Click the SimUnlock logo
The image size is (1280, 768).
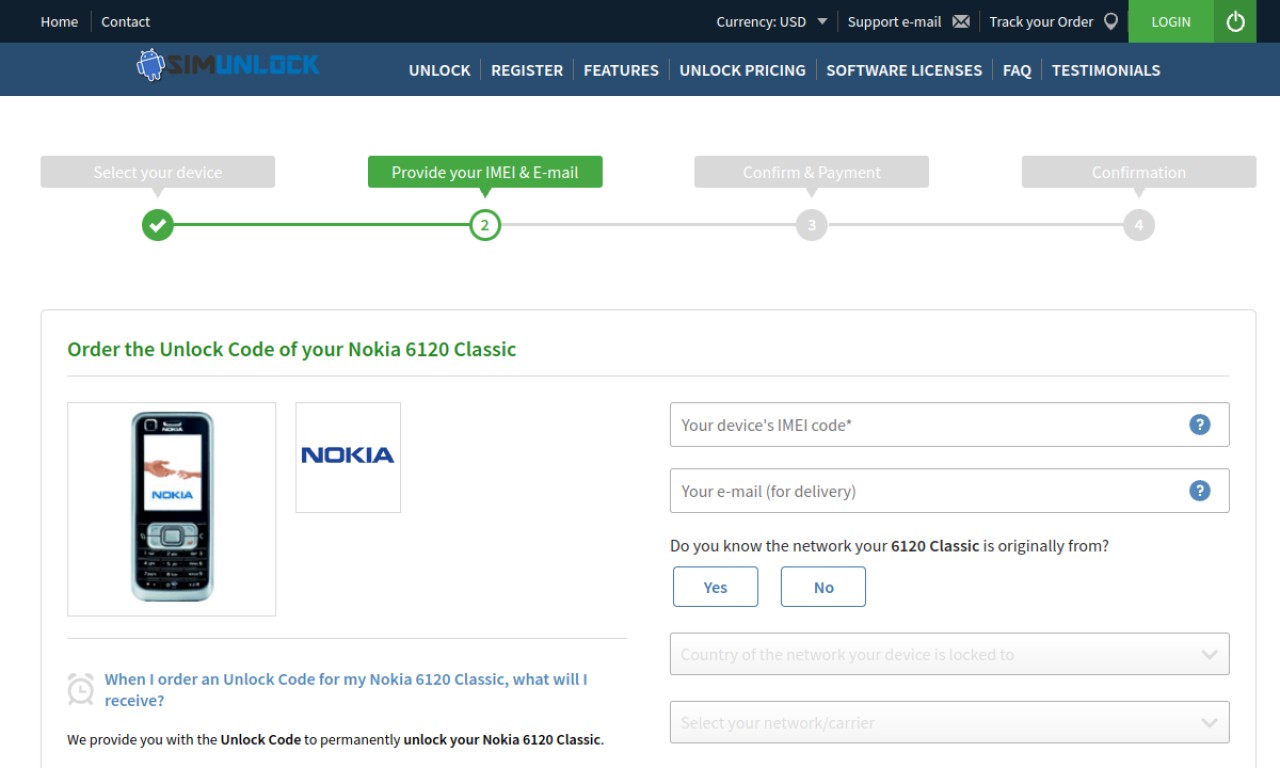(x=228, y=66)
